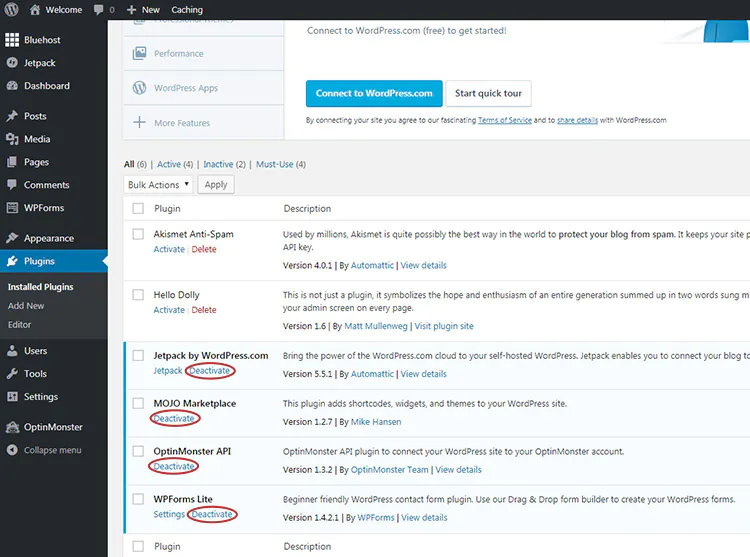
Task: Click the Posts pushpin icon
Action: 12,116
